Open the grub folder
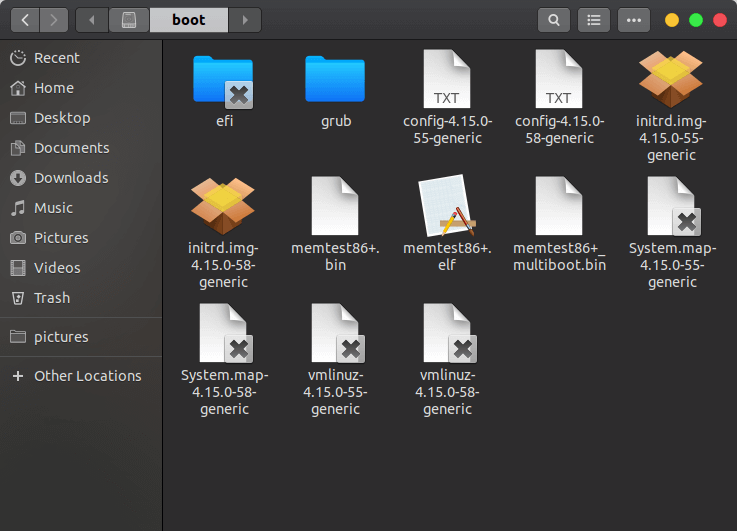 point(335,81)
